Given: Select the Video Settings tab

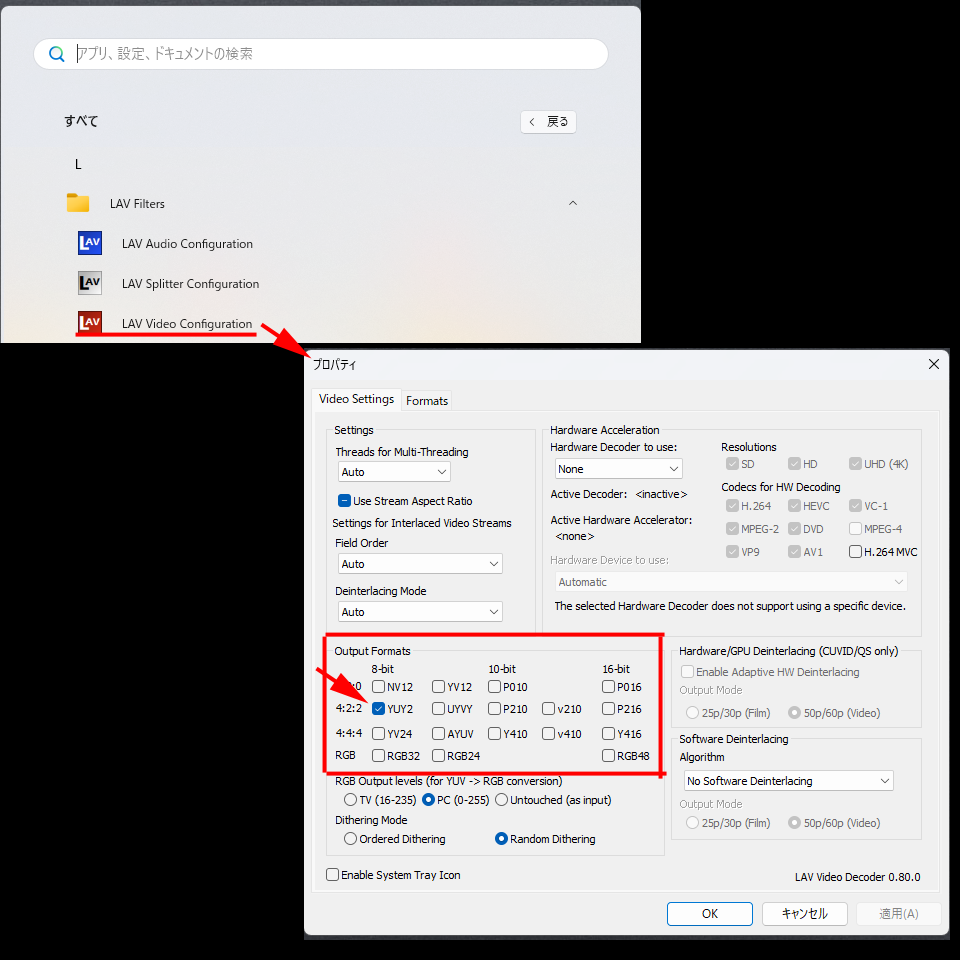Looking at the screenshot, I should tap(356, 399).
